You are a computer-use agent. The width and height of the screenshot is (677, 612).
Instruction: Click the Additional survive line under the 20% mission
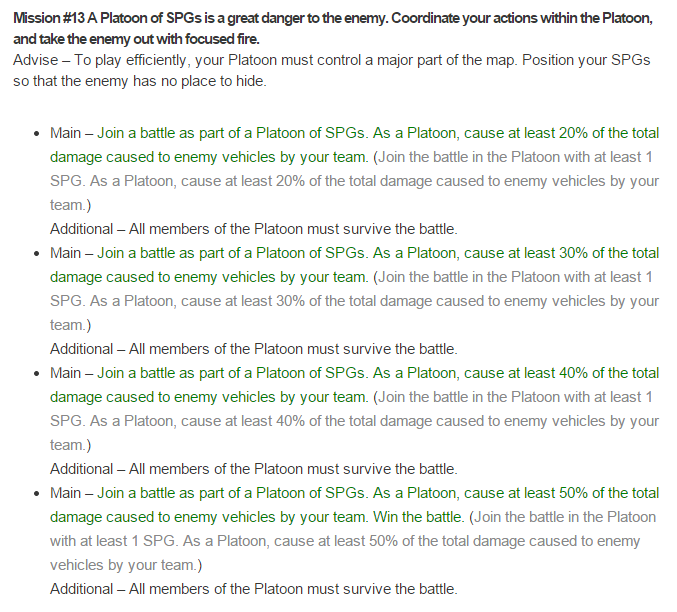point(254,229)
